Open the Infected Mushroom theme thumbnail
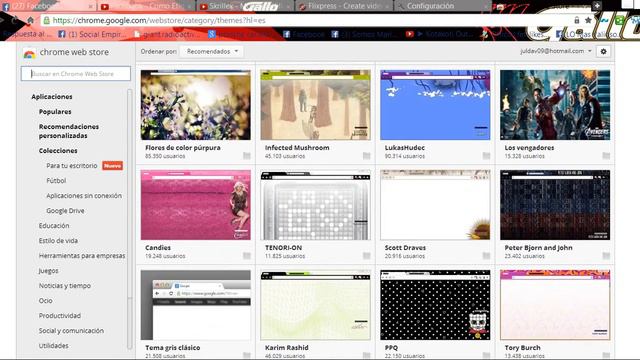640x360 pixels. point(316,105)
